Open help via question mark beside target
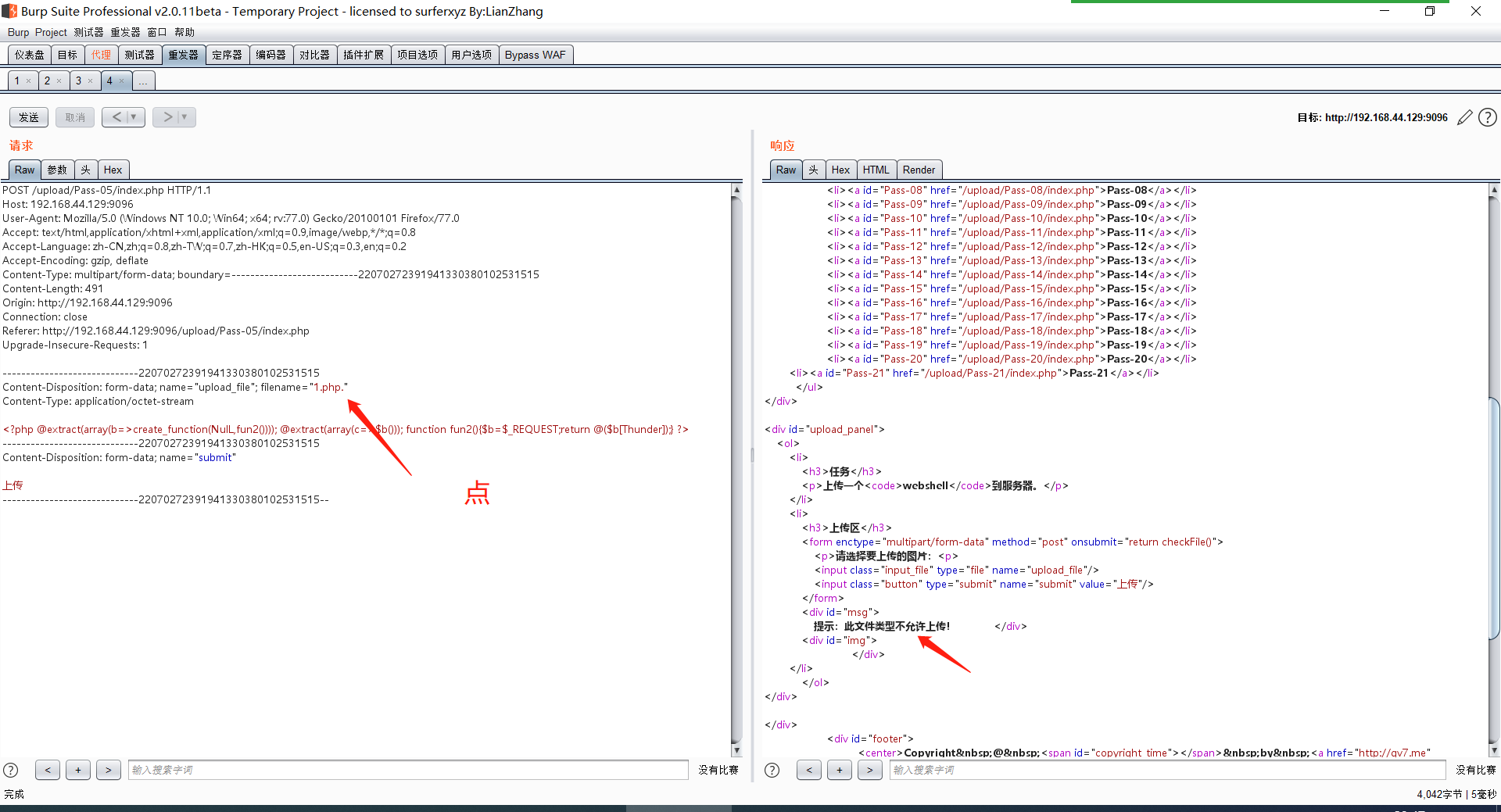1501x812 pixels. click(1488, 117)
